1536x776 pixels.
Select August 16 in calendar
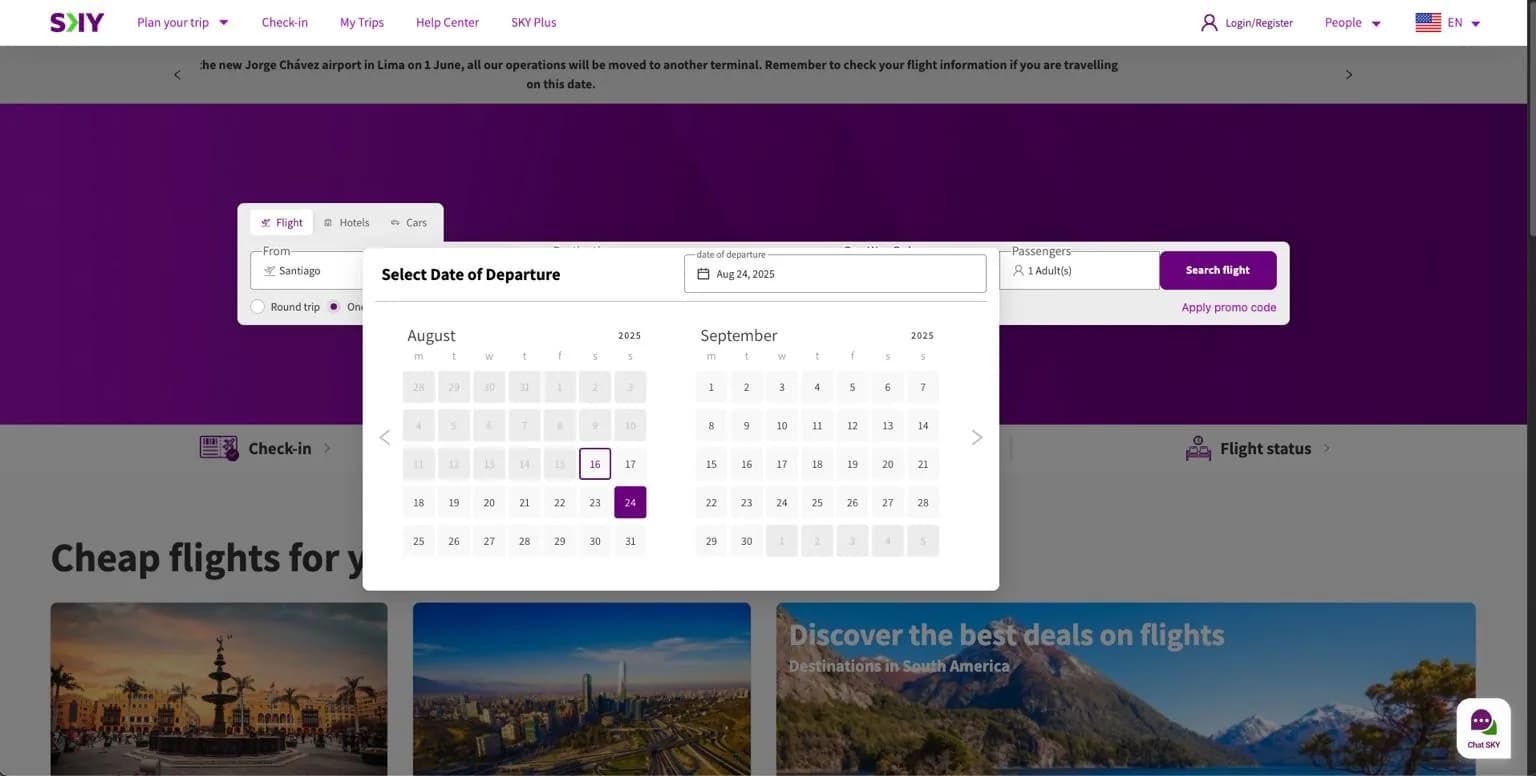click(595, 464)
